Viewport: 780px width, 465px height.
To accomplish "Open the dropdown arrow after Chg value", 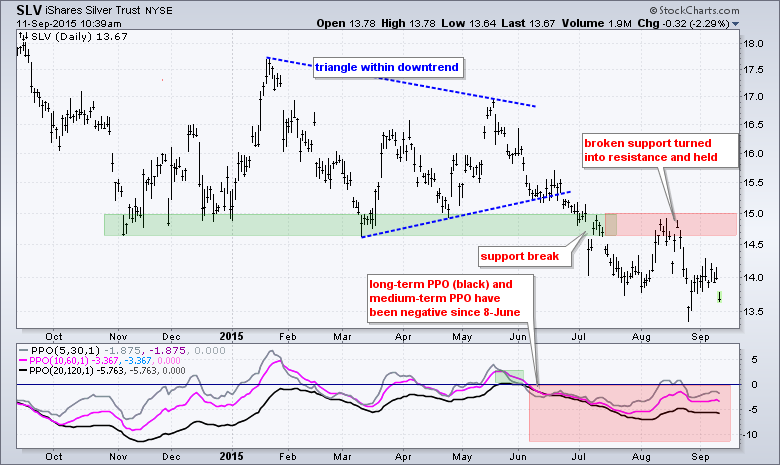I will pyautogui.click(x=736, y=24).
